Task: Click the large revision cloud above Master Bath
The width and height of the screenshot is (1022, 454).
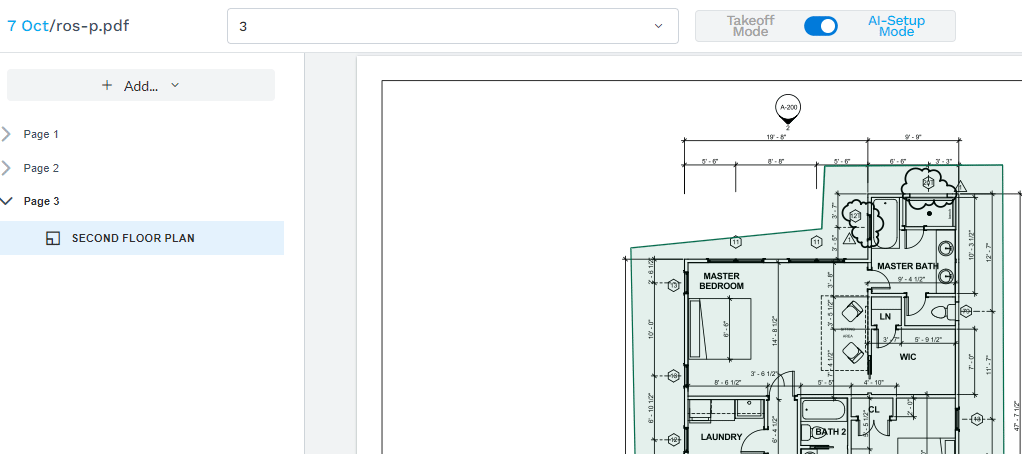Action: click(928, 183)
